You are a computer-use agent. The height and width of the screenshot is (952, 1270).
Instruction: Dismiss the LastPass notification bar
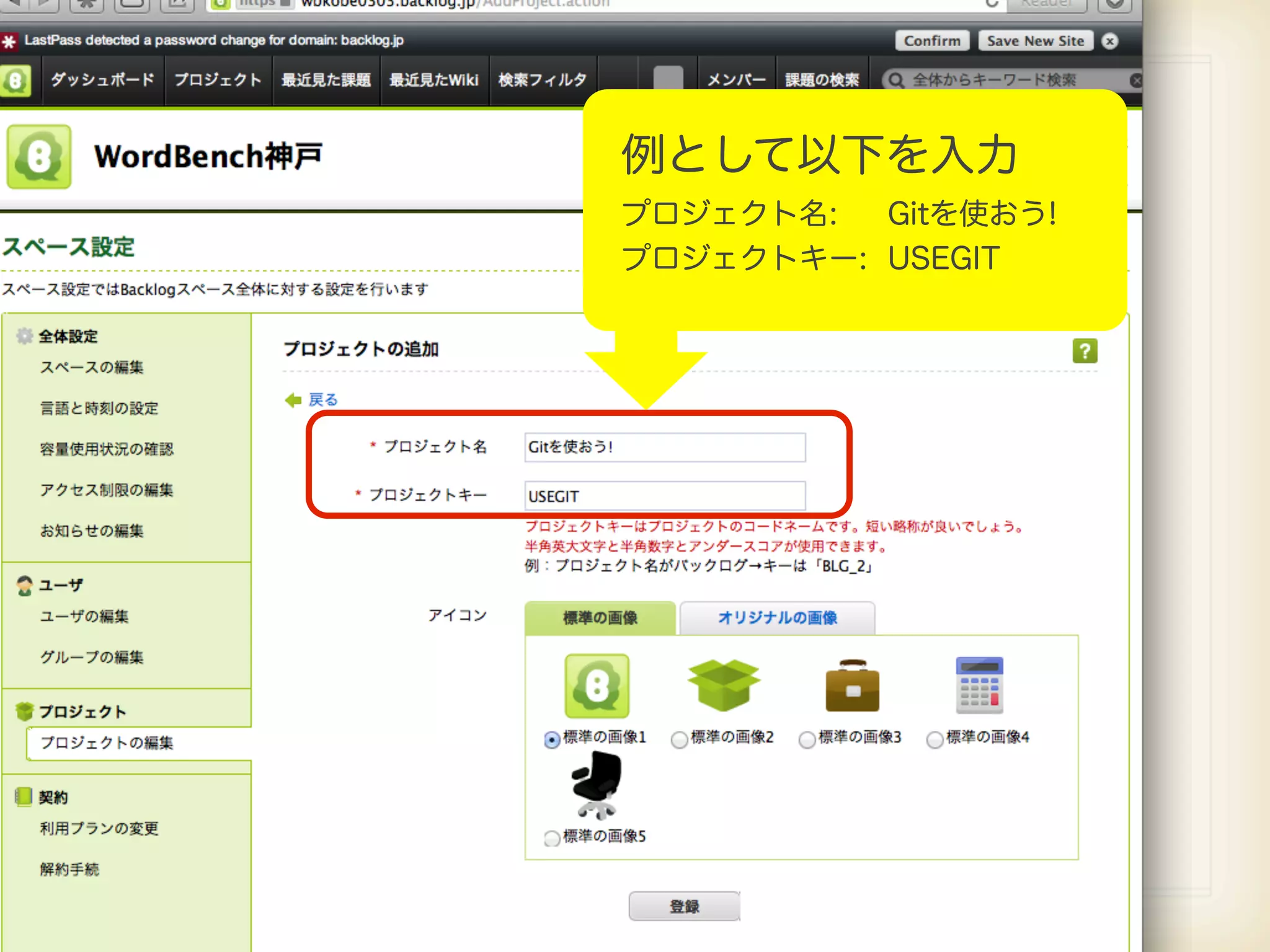(x=1110, y=42)
